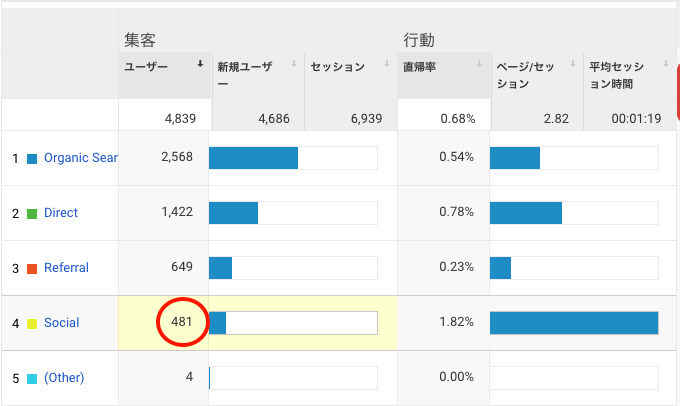Click (Other) users value 4
Viewport: 680px width, 406px height.
190,377
